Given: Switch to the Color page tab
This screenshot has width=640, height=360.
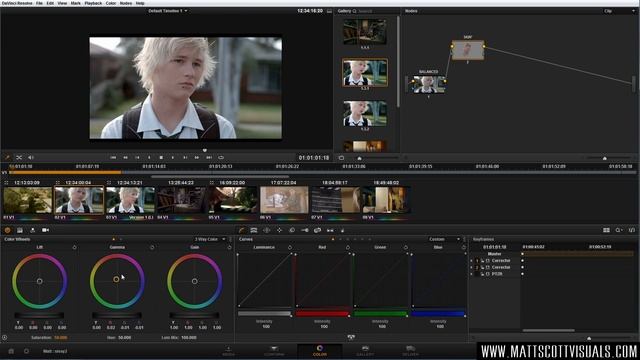Looking at the screenshot, I should tap(320, 351).
